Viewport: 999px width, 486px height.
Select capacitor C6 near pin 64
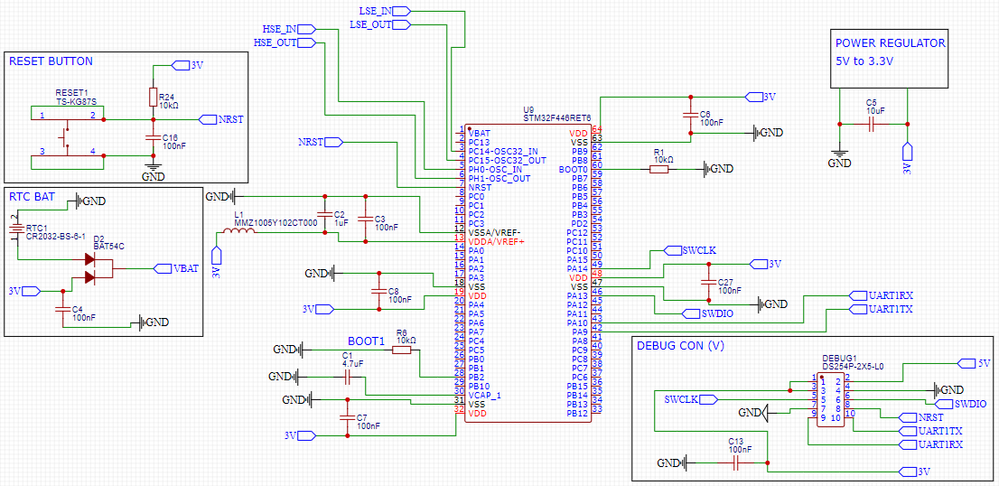tap(689, 115)
